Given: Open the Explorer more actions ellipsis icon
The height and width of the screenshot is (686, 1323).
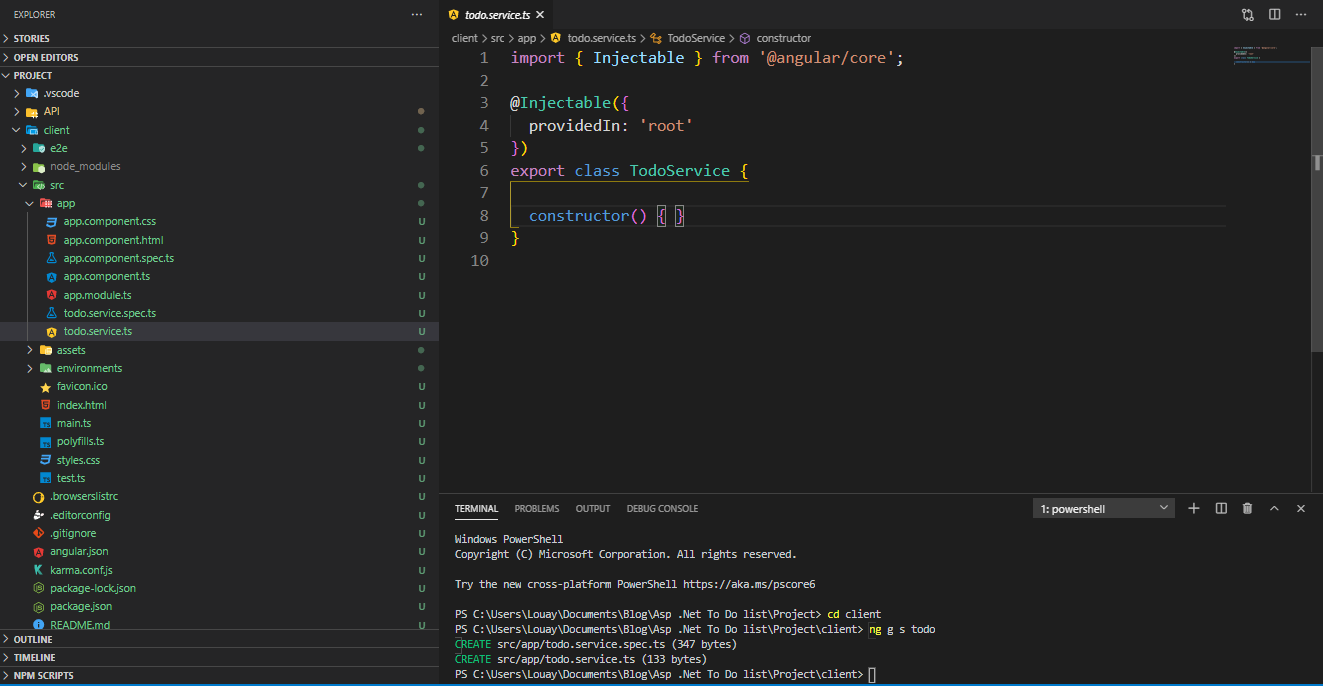Looking at the screenshot, I should coord(416,14).
